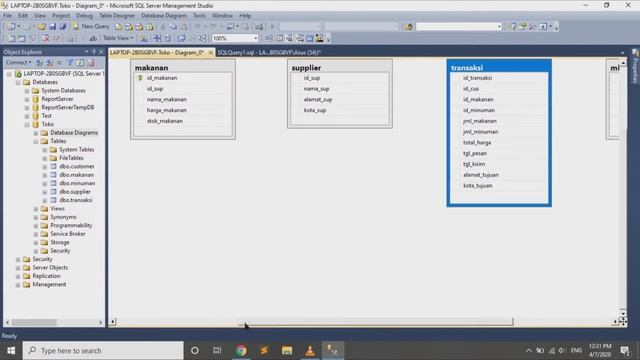Select nama_sup column in supplier table
Screen dimensions: 640x360
pyautogui.click(x=340, y=89)
